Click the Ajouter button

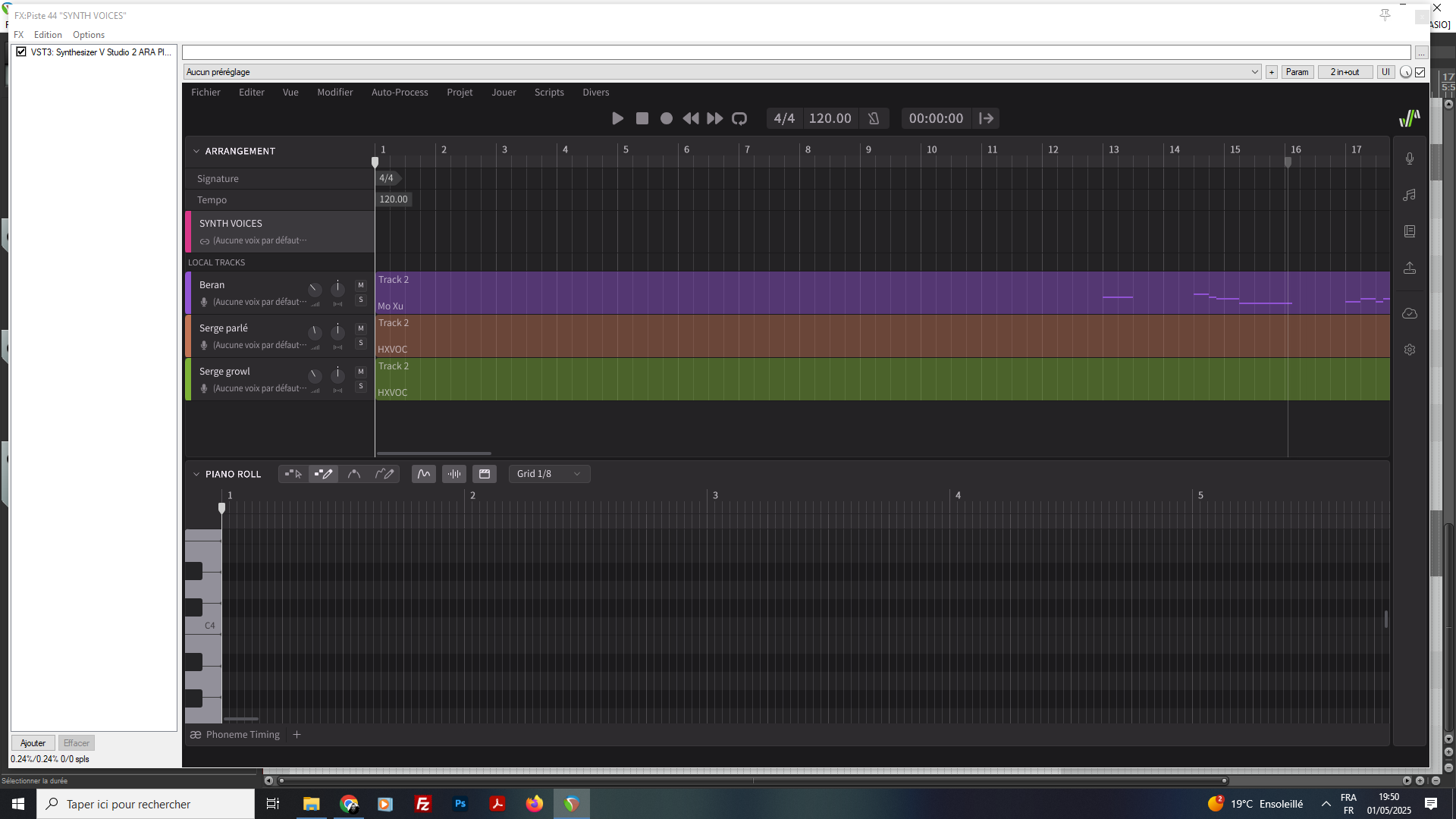tap(33, 743)
